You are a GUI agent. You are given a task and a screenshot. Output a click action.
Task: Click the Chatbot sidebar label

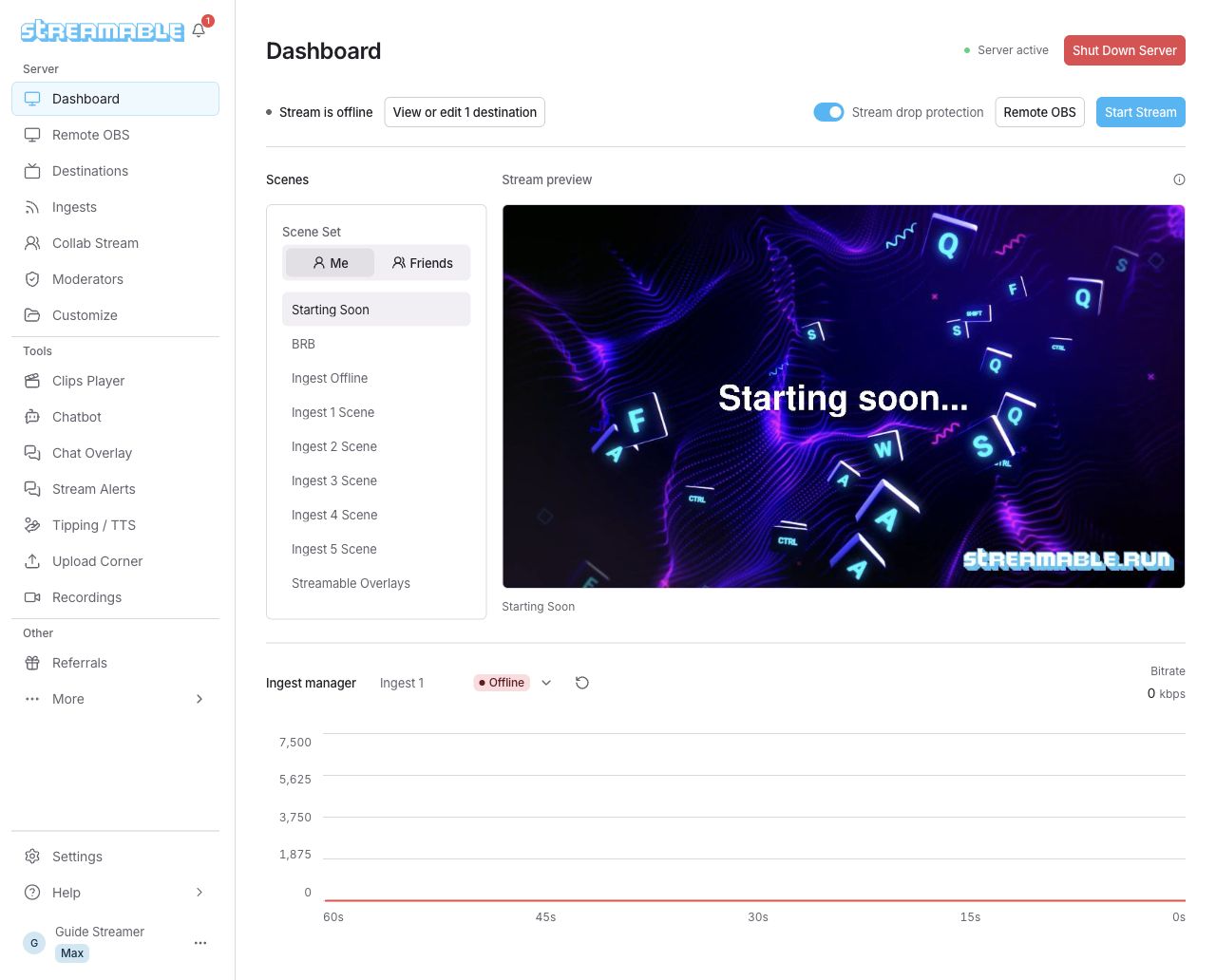point(77,417)
